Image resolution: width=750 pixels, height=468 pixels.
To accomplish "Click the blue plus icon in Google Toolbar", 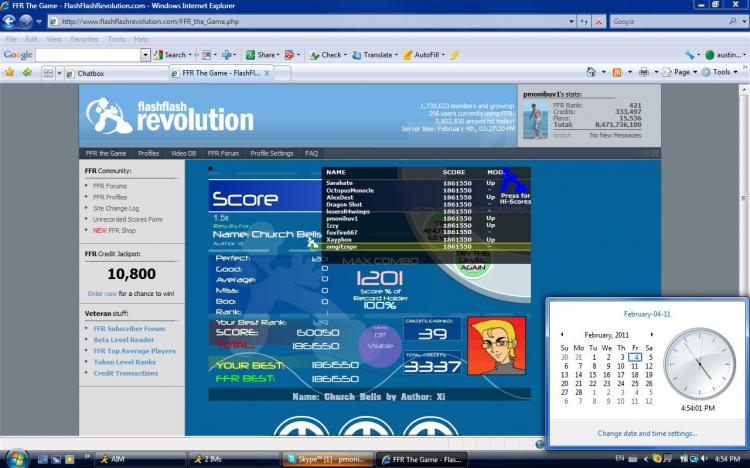I will coord(227,55).
